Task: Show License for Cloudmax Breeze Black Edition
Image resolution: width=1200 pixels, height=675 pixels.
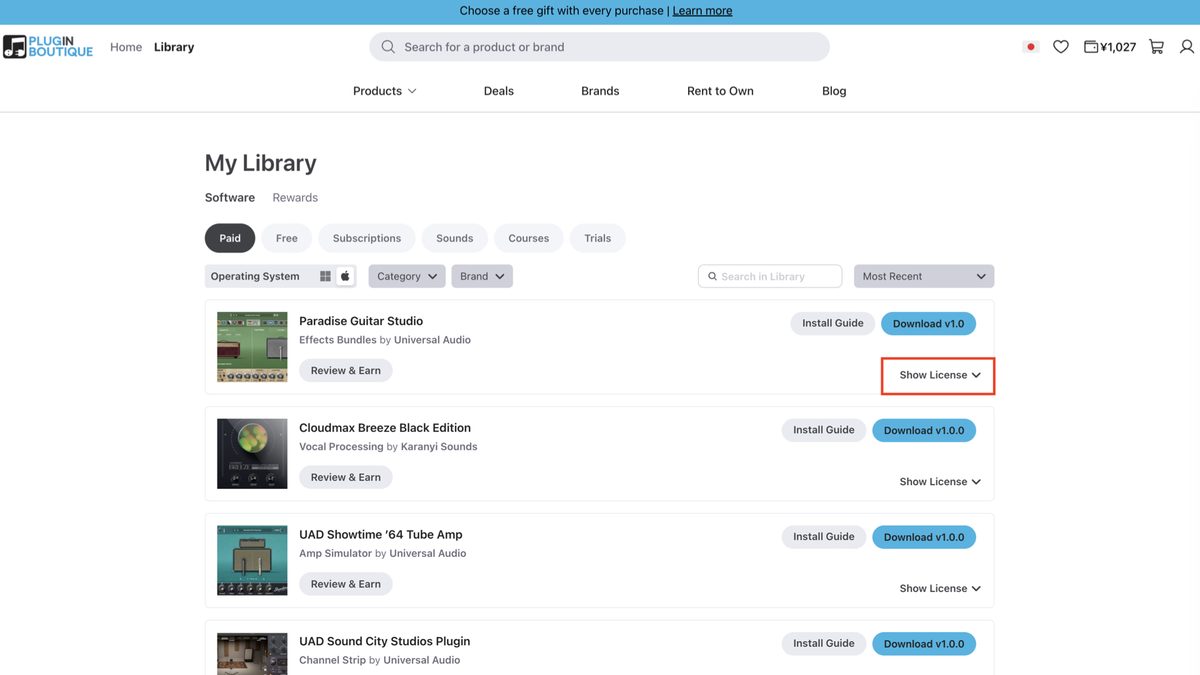Action: pyautogui.click(x=940, y=482)
